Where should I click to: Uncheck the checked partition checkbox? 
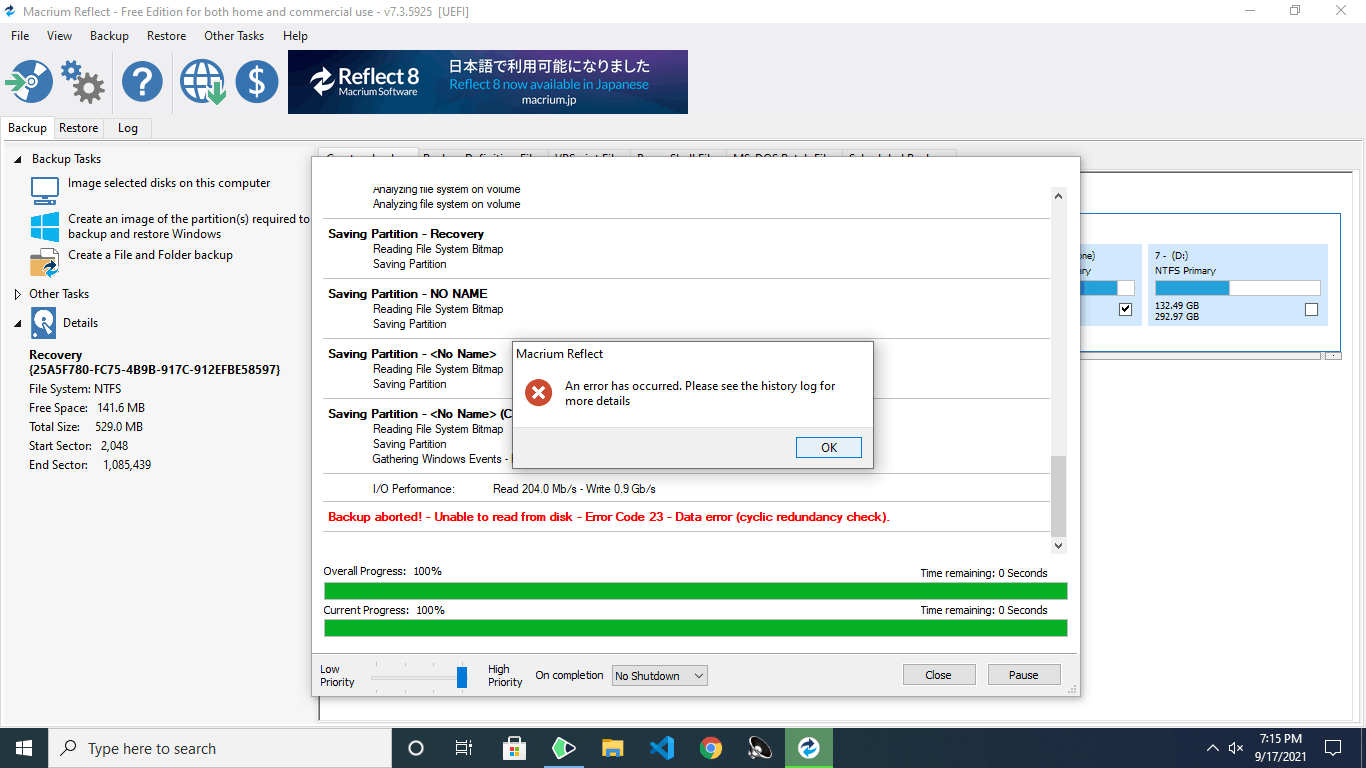point(1126,310)
